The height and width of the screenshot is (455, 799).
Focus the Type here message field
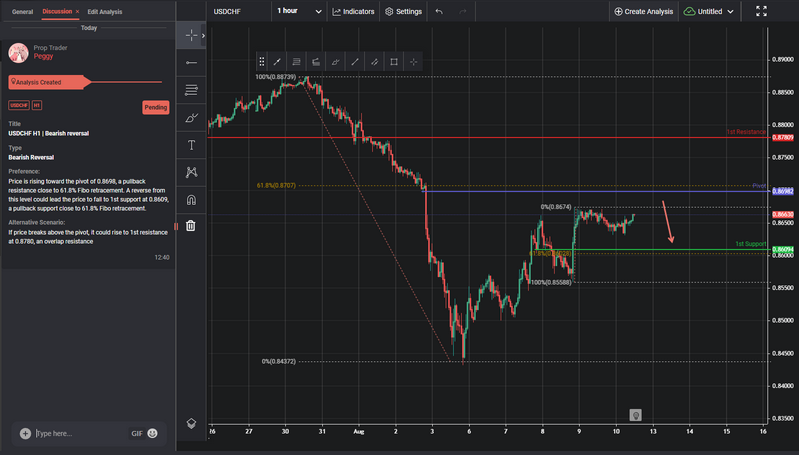click(x=82, y=434)
